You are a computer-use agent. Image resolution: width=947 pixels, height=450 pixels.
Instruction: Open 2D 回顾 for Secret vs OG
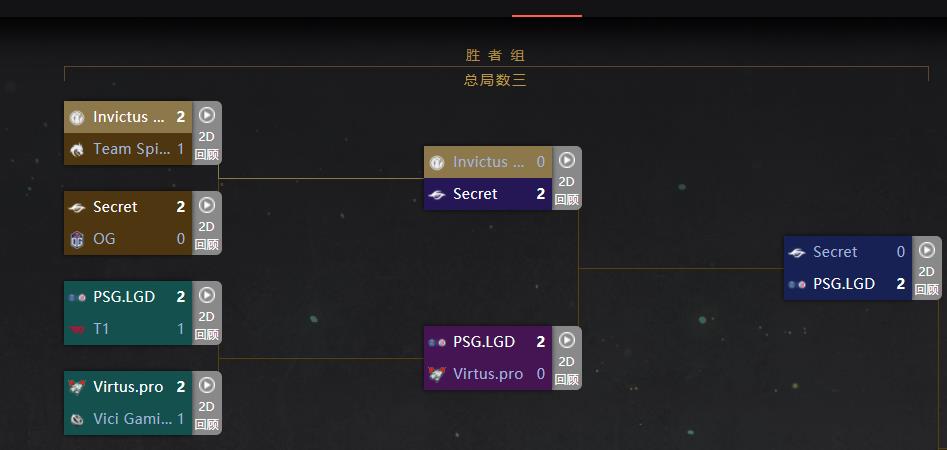[x=207, y=235]
